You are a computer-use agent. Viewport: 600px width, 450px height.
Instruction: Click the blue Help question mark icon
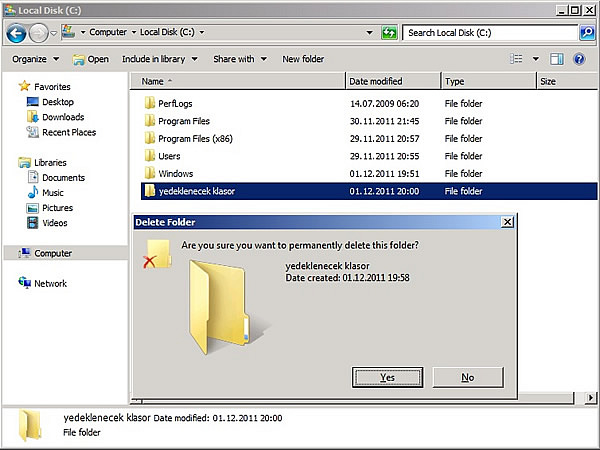coord(579,59)
